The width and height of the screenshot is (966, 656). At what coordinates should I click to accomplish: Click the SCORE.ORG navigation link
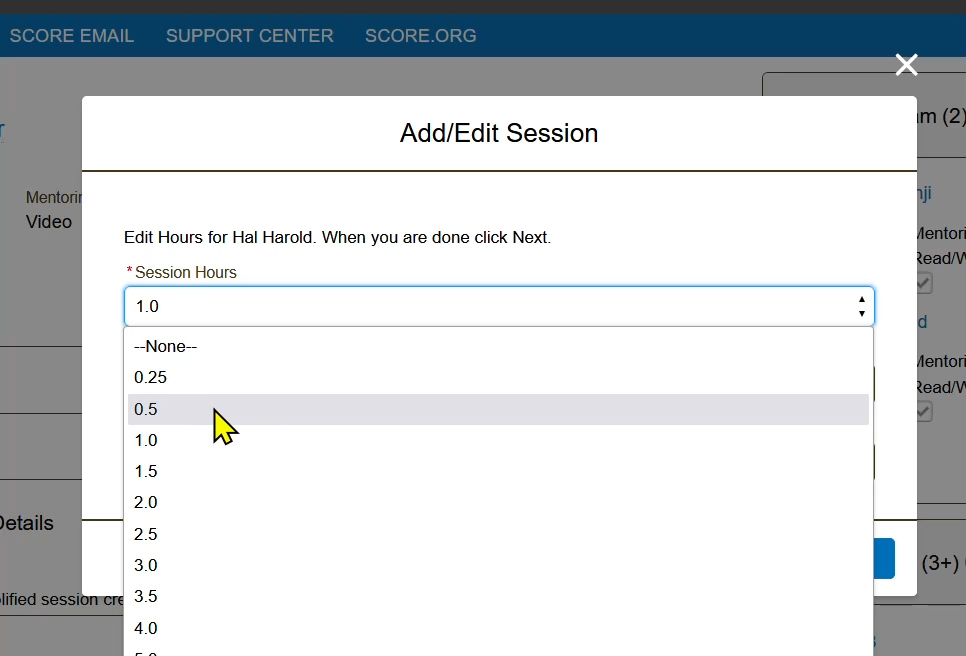click(x=420, y=36)
